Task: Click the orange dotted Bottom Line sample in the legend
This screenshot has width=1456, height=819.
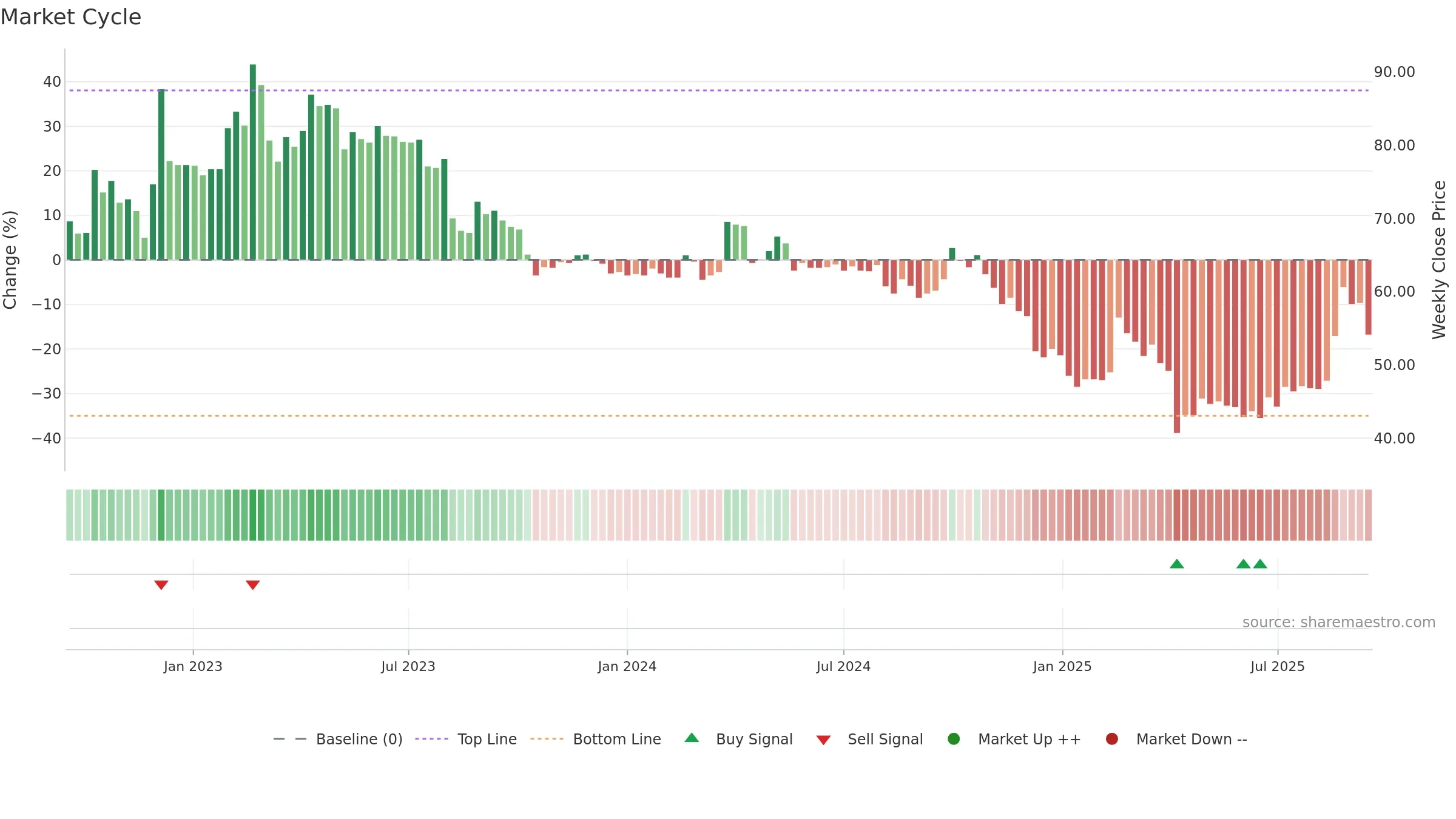Action: click(547, 739)
